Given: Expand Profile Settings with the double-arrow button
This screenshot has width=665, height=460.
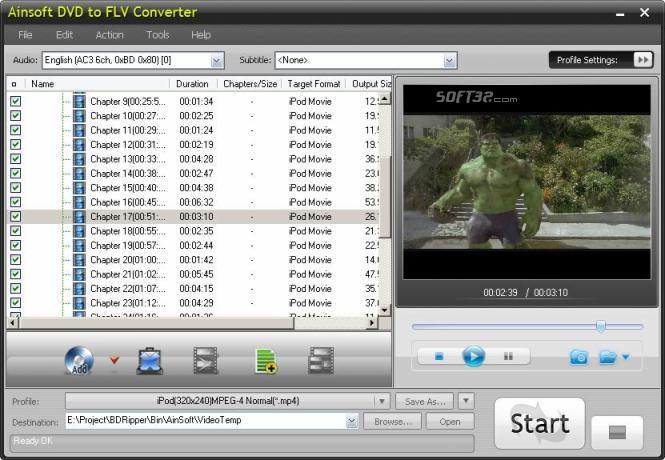Looking at the screenshot, I should pyautogui.click(x=643, y=60).
